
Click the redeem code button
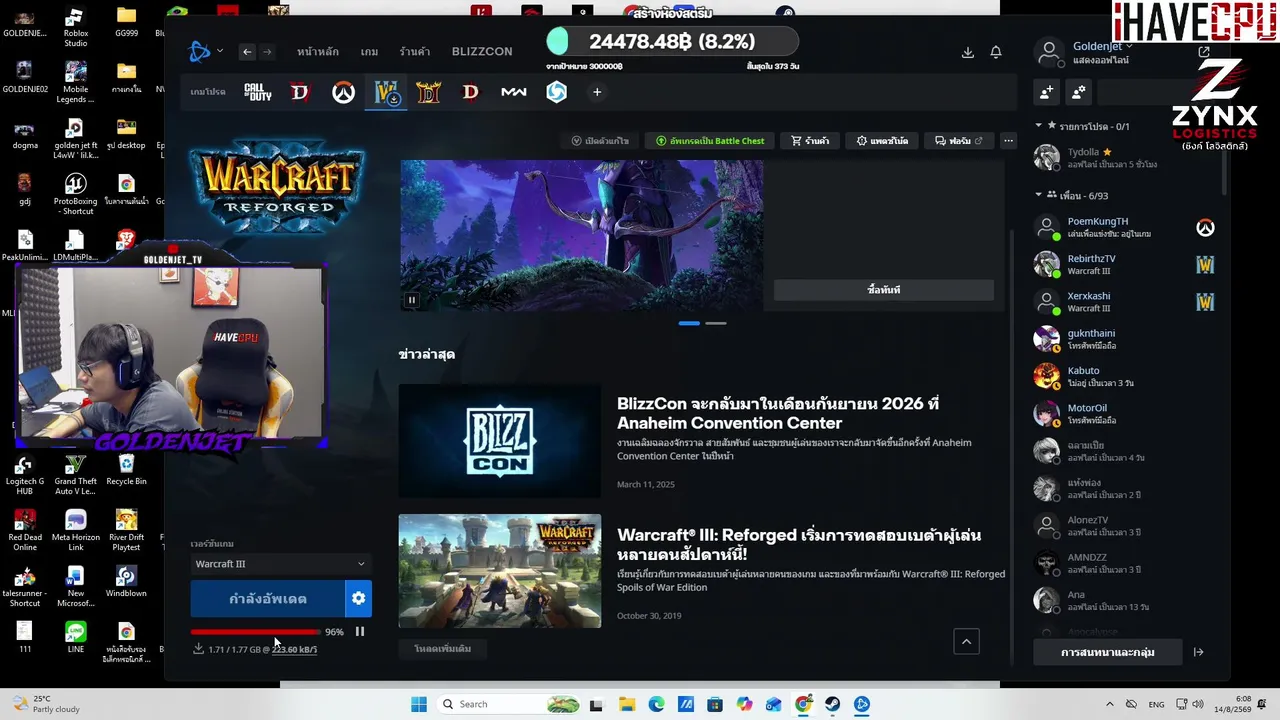coord(600,141)
